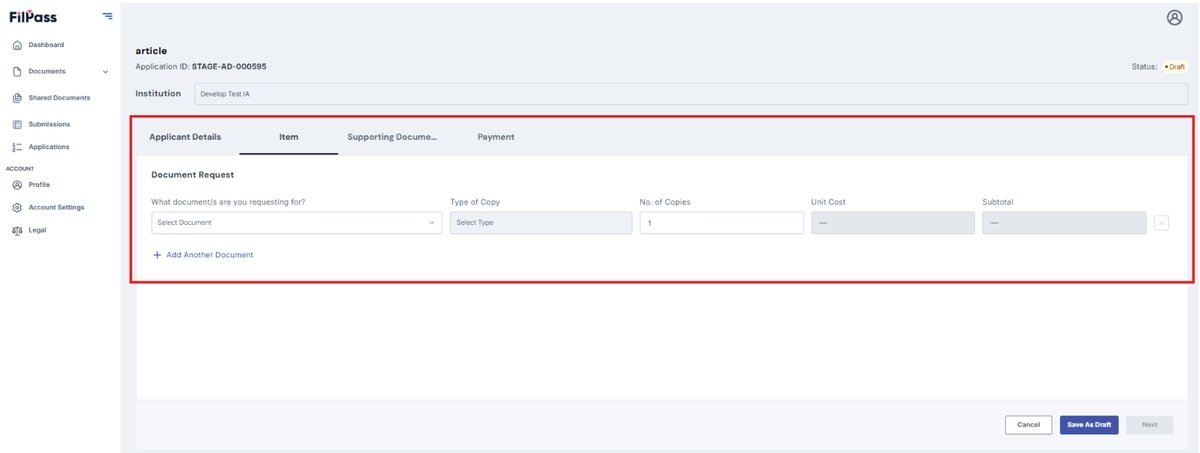Click the plus icon beside Add Another Document
Viewport: 1200px width, 453px height.
(x=157, y=255)
